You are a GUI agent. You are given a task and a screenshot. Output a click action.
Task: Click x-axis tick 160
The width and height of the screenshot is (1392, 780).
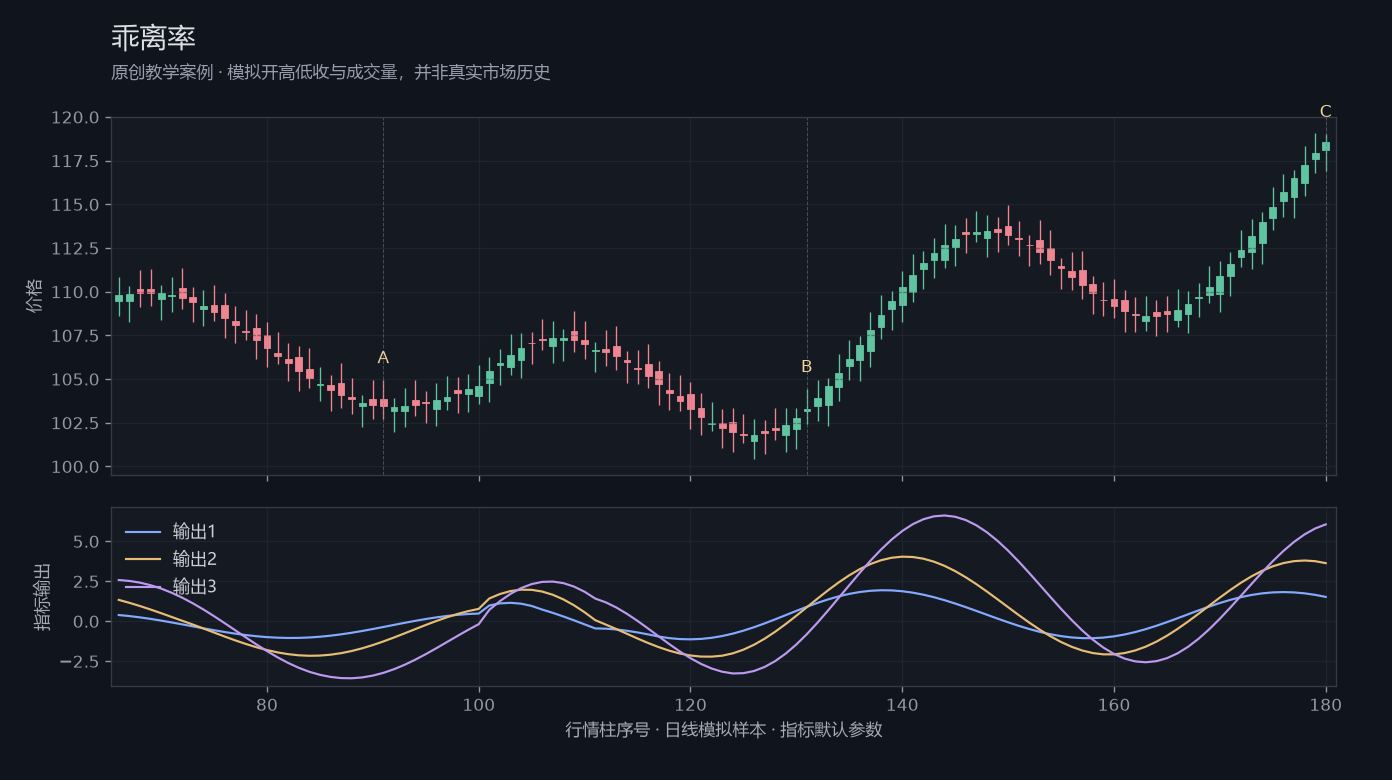[x=1114, y=704]
